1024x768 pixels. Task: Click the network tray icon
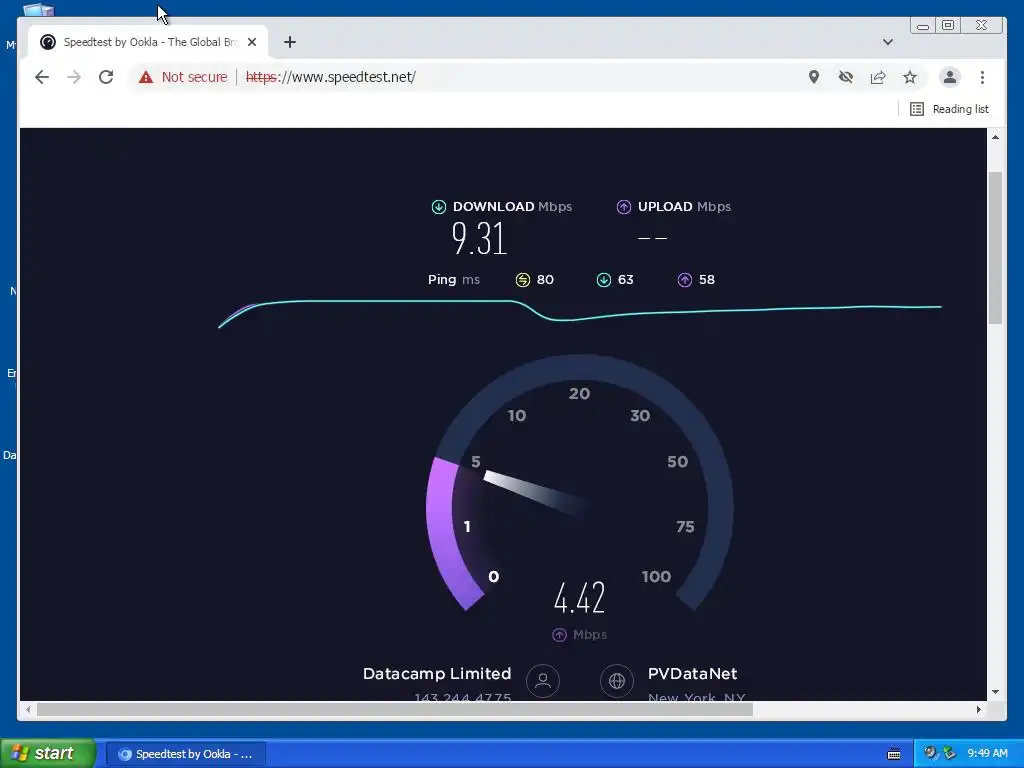tap(948, 754)
